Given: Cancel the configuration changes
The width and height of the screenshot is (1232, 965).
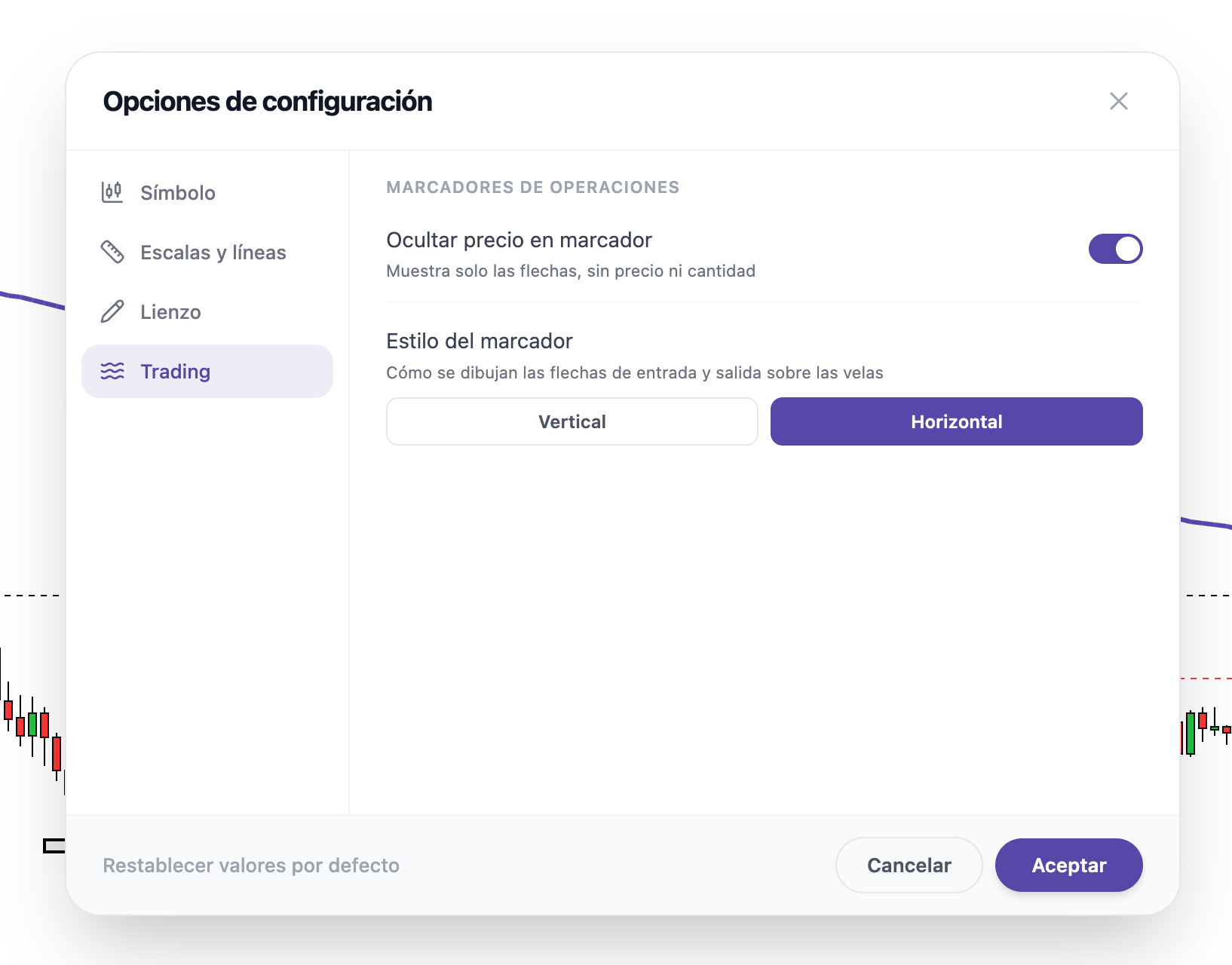Looking at the screenshot, I should click(909, 865).
